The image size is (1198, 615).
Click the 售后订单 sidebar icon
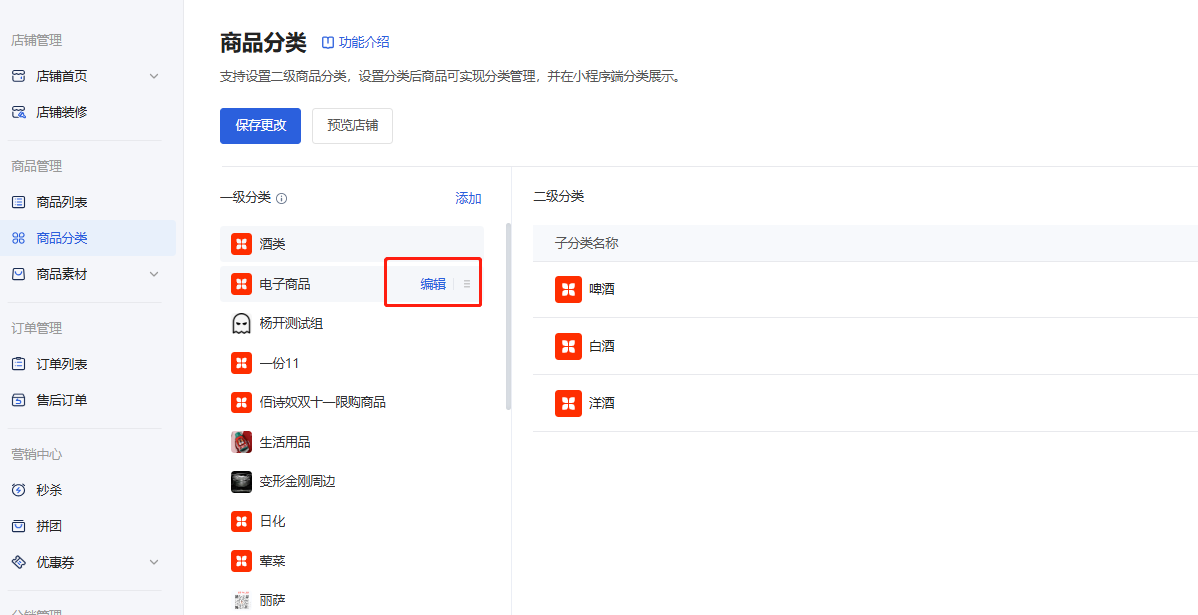[x=19, y=400]
